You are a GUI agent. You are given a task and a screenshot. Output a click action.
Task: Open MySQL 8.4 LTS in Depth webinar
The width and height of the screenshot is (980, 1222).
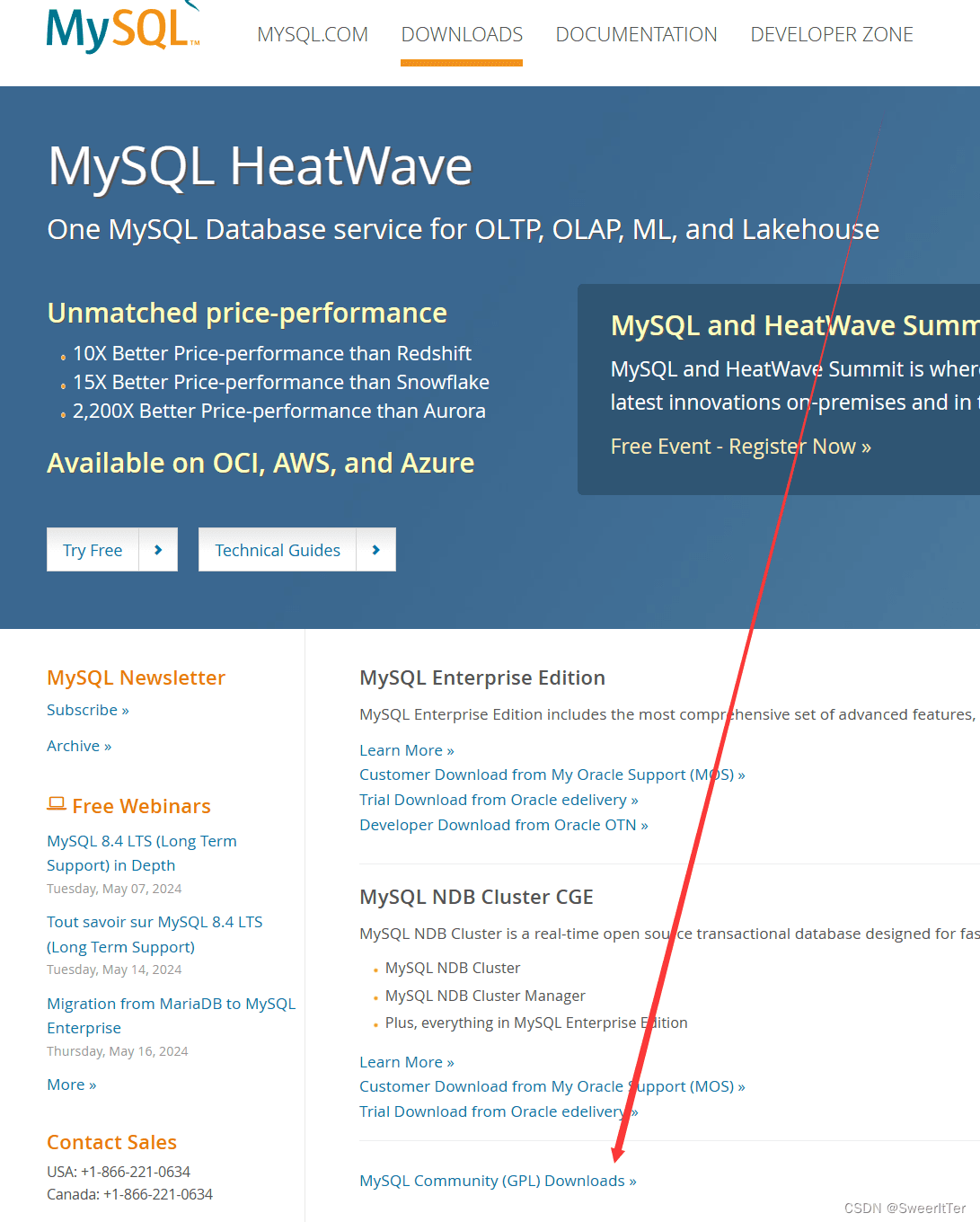[142, 853]
